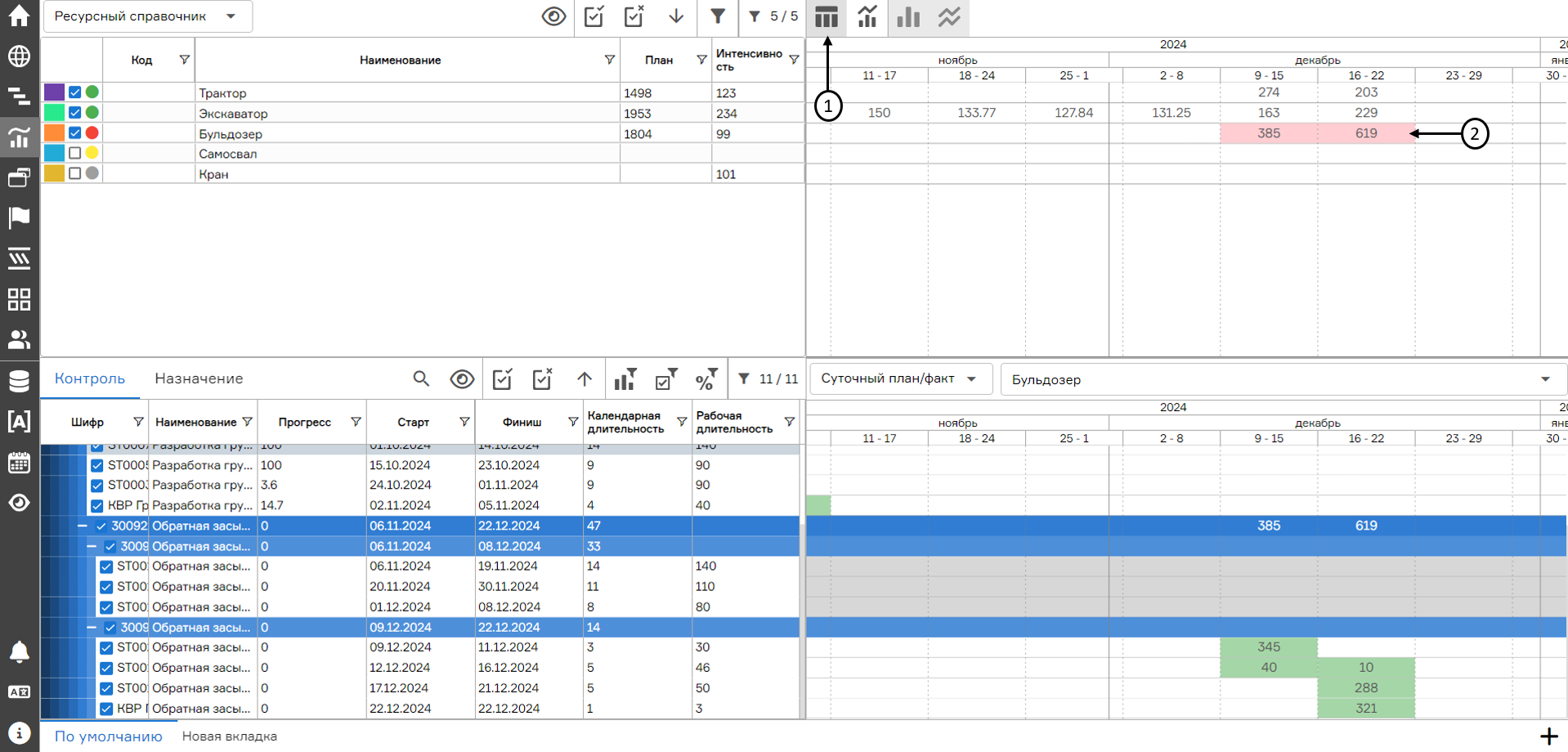The height and width of the screenshot is (752, 1568).
Task: Add a new tab with plus button
Action: point(1548,736)
